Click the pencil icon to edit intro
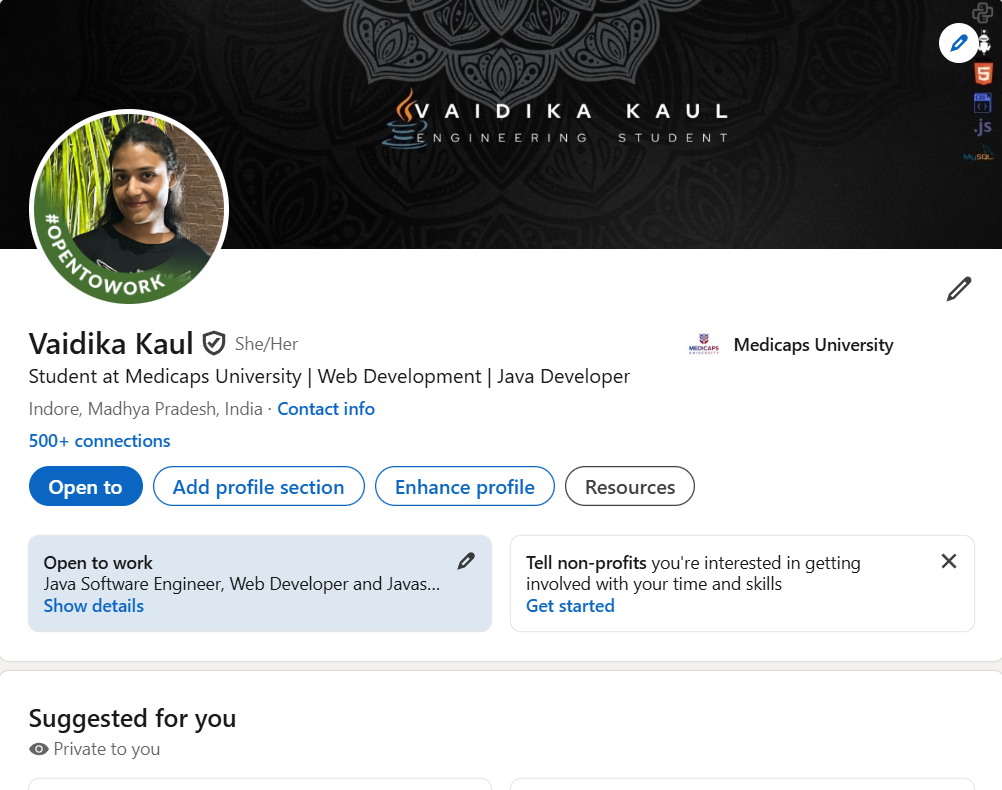The width and height of the screenshot is (1002, 790). (959, 289)
